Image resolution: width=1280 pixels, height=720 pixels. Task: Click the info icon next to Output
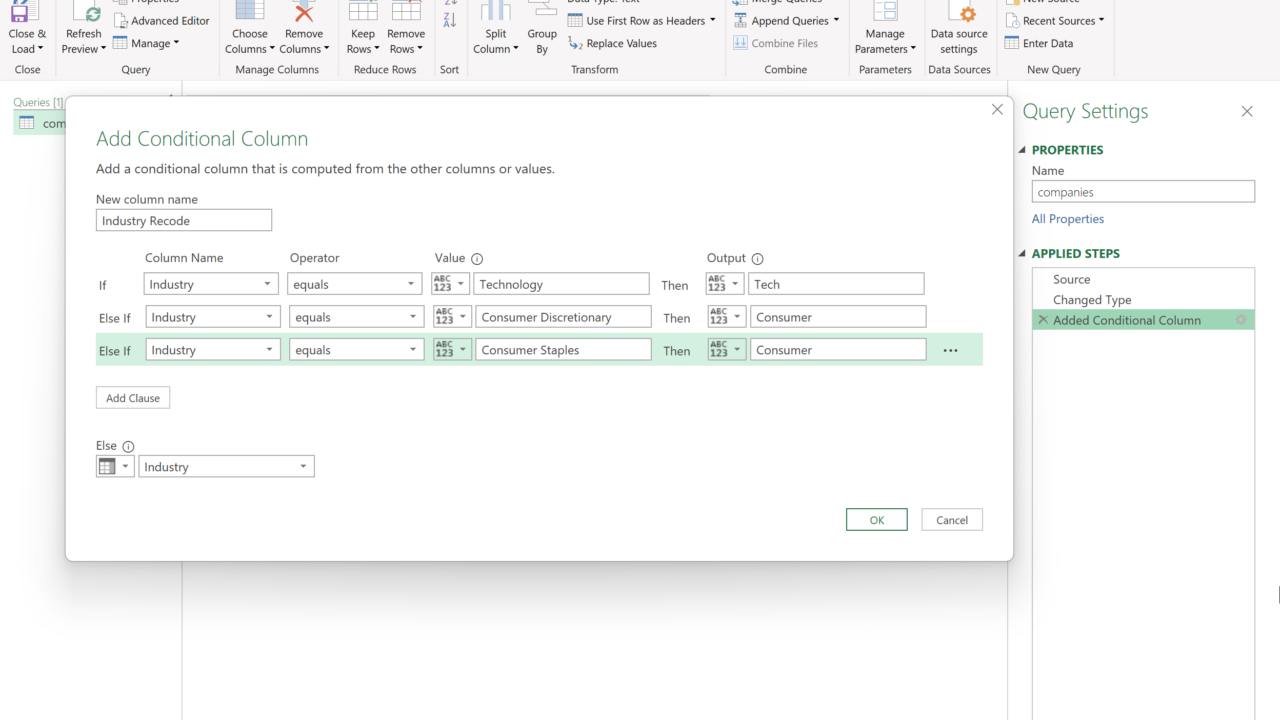click(x=757, y=259)
